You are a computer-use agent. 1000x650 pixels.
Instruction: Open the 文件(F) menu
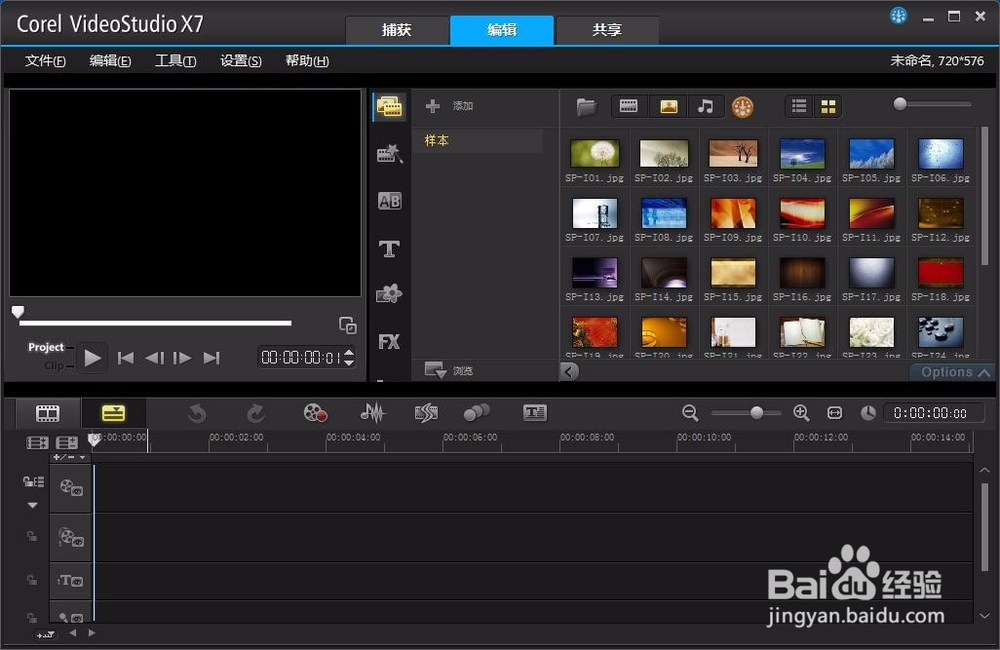pyautogui.click(x=45, y=61)
